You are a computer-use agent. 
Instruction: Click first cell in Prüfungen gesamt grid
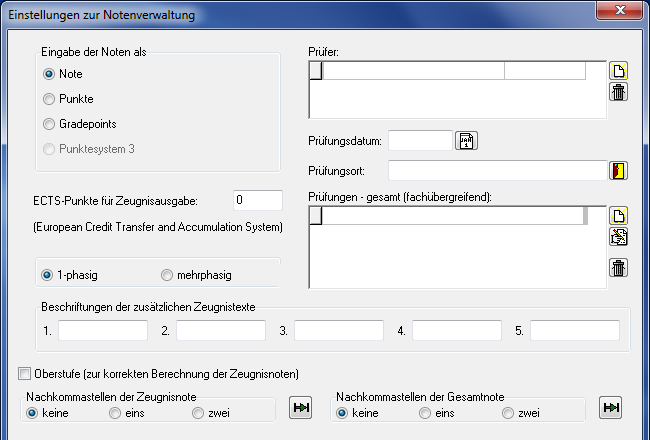(x=453, y=216)
